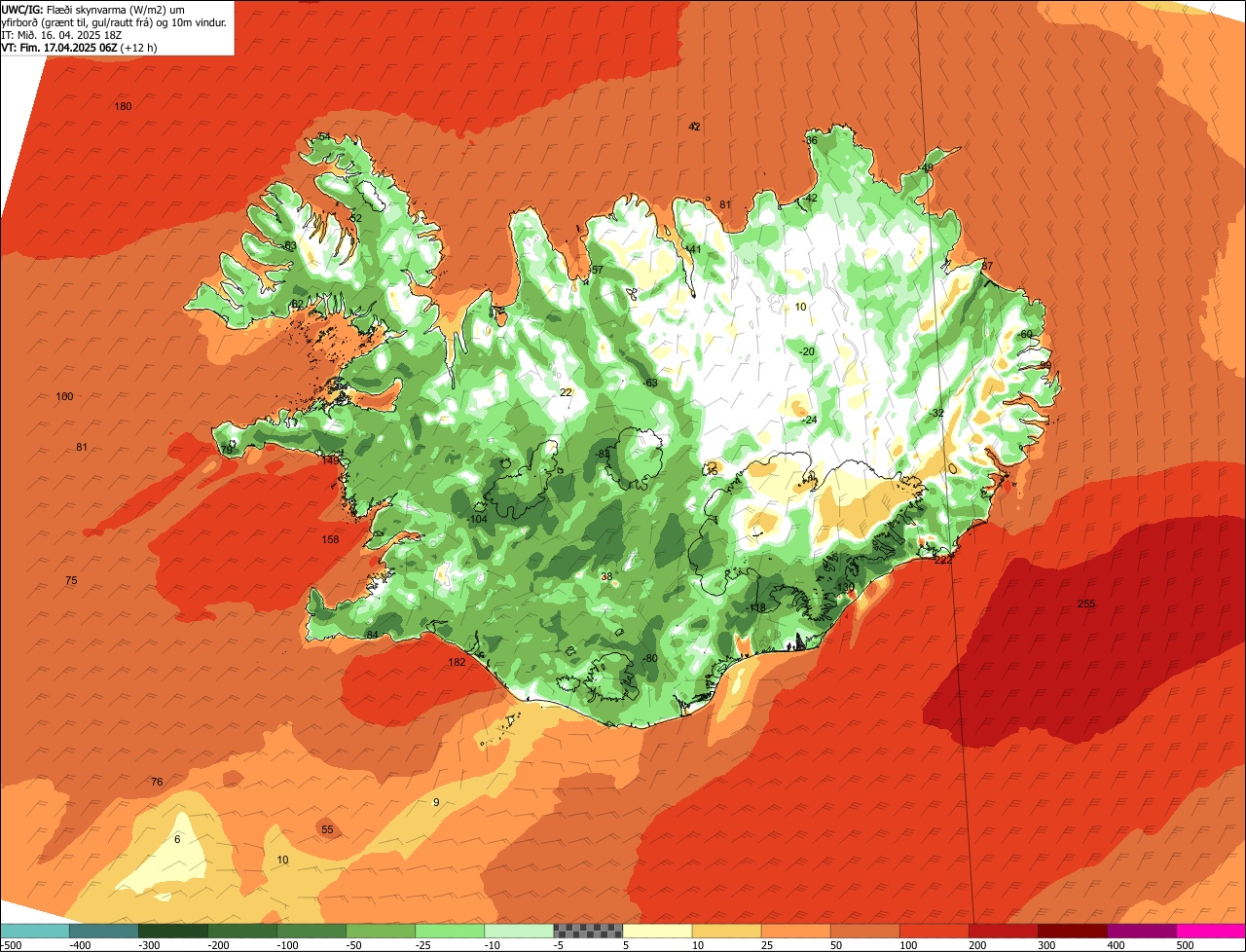Click the 222 value on the southeast coast
The width and height of the screenshot is (1246, 952).
pos(942,560)
